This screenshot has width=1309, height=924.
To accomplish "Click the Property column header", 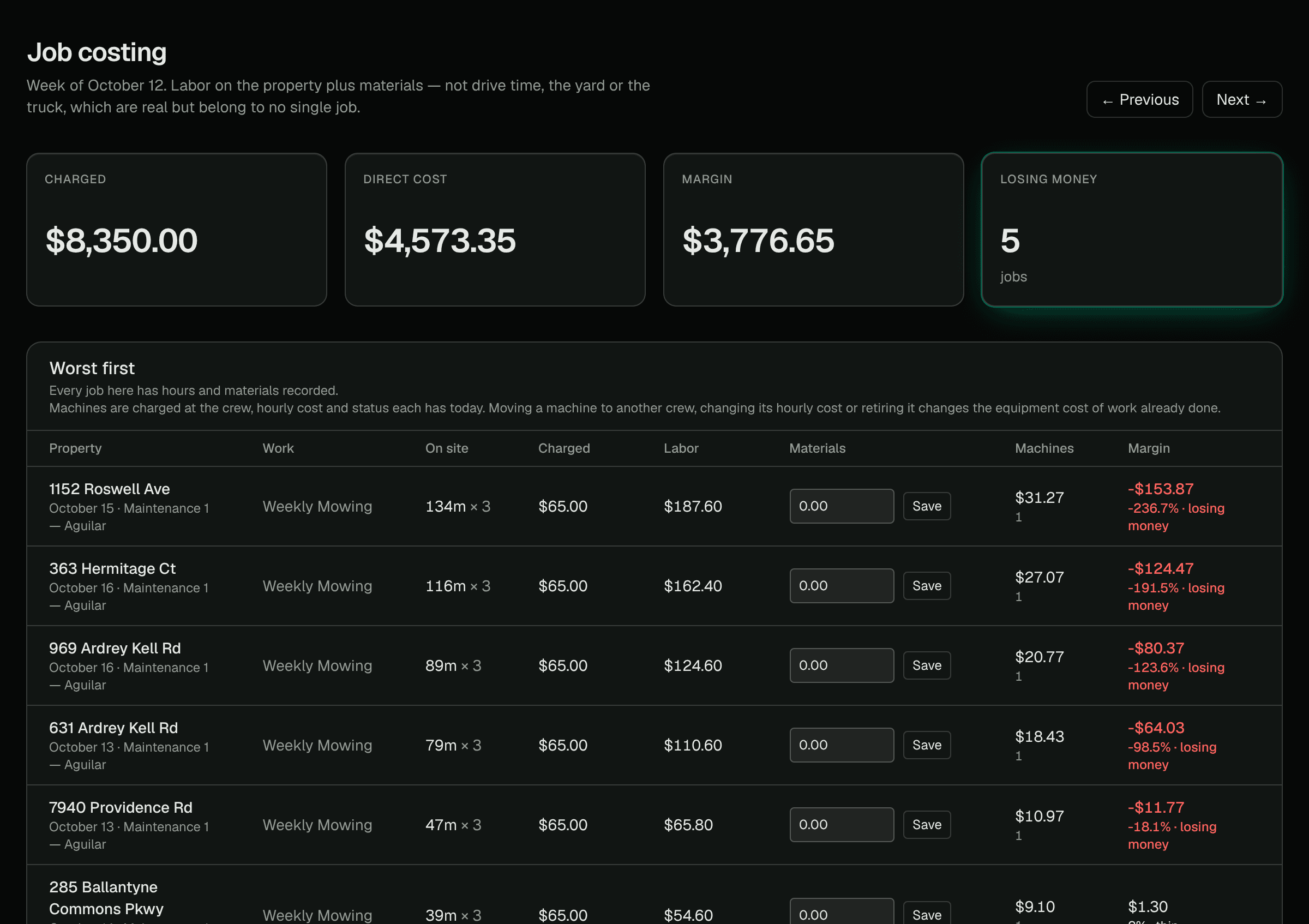I will pos(75,448).
